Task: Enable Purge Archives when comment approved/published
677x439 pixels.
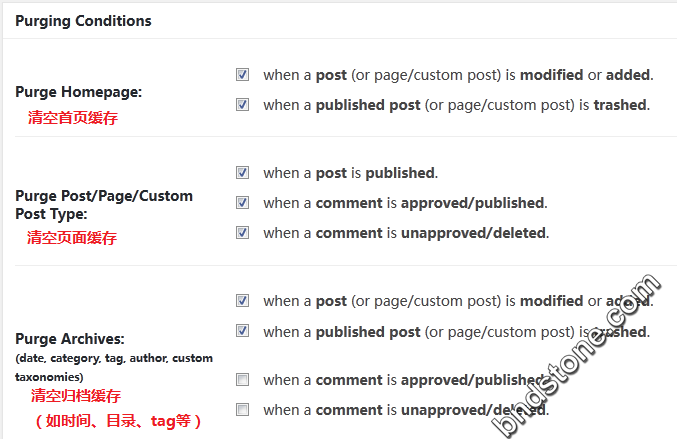Action: click(x=242, y=380)
